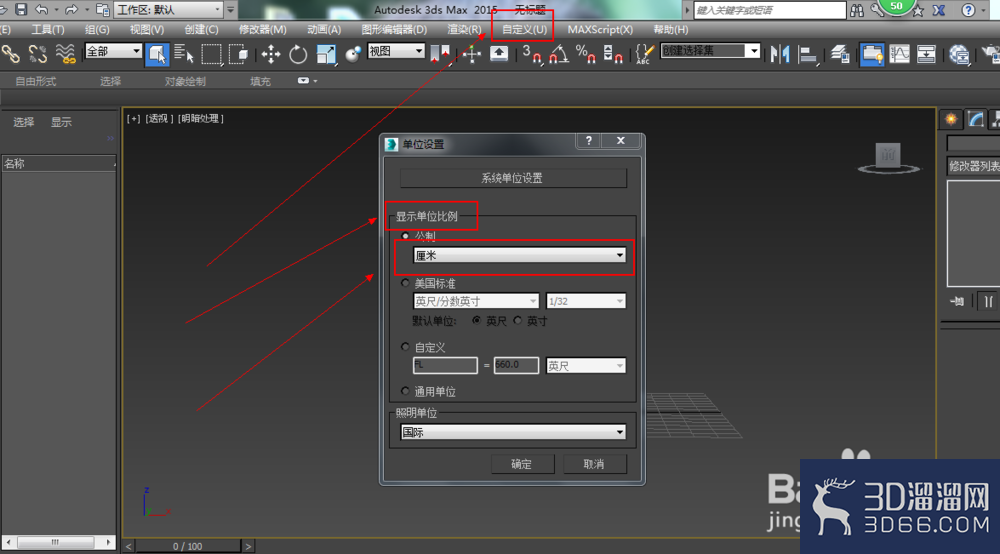Open the custom unit 英尺 dropdown
The height and width of the screenshot is (554, 1000).
(x=585, y=366)
